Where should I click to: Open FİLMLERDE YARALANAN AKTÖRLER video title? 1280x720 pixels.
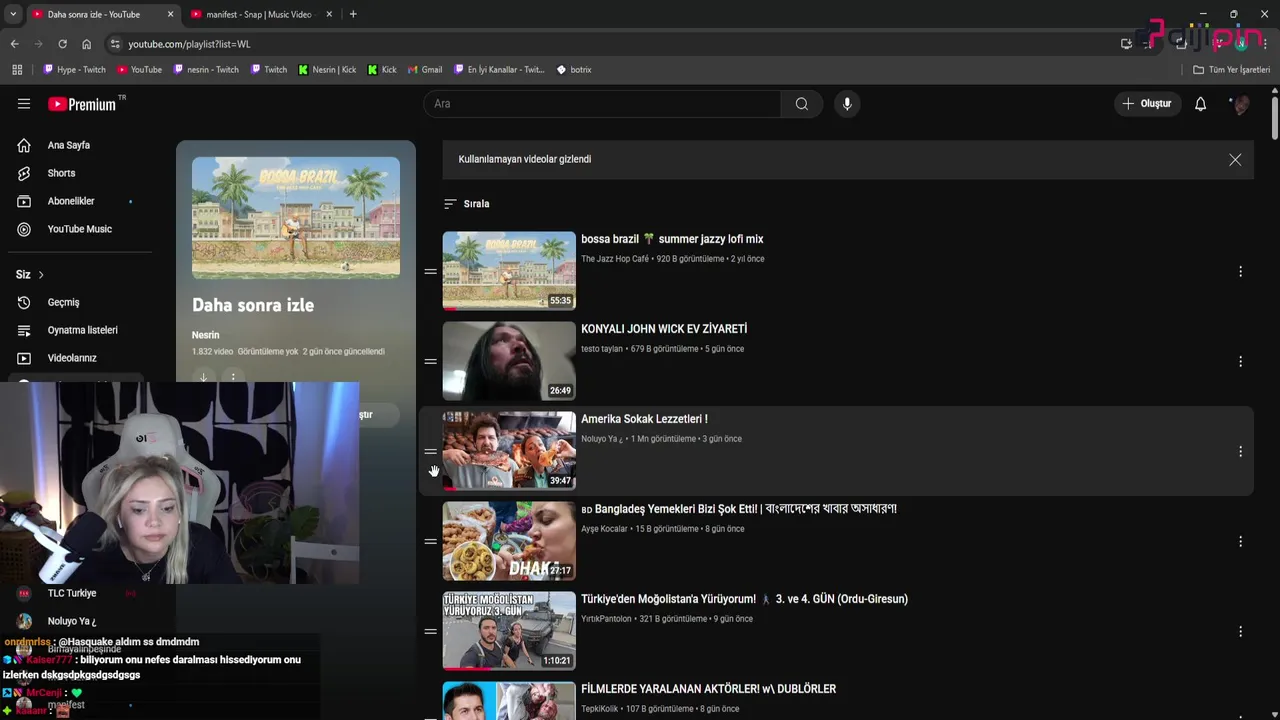708,689
